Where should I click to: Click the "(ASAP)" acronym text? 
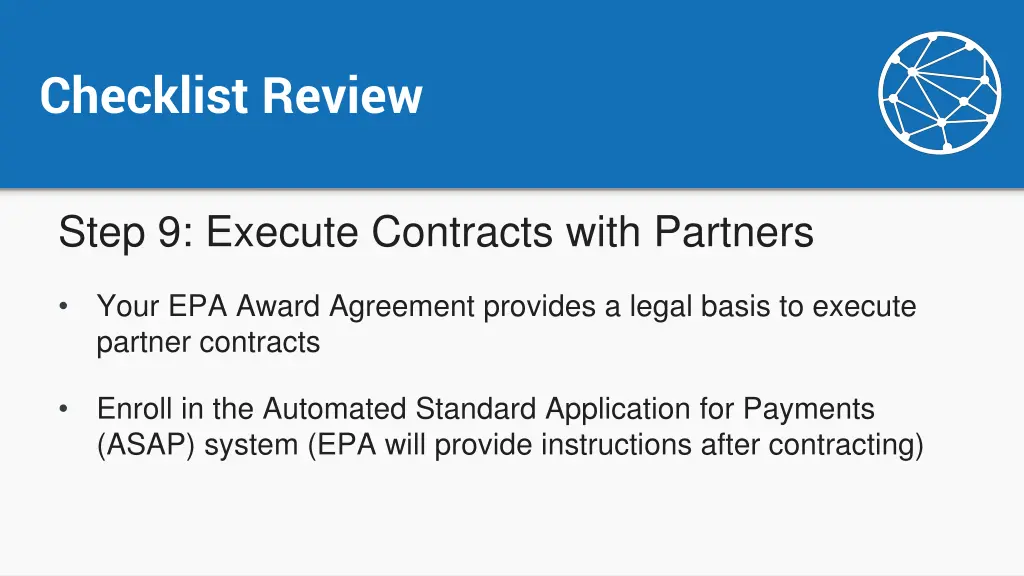point(146,445)
